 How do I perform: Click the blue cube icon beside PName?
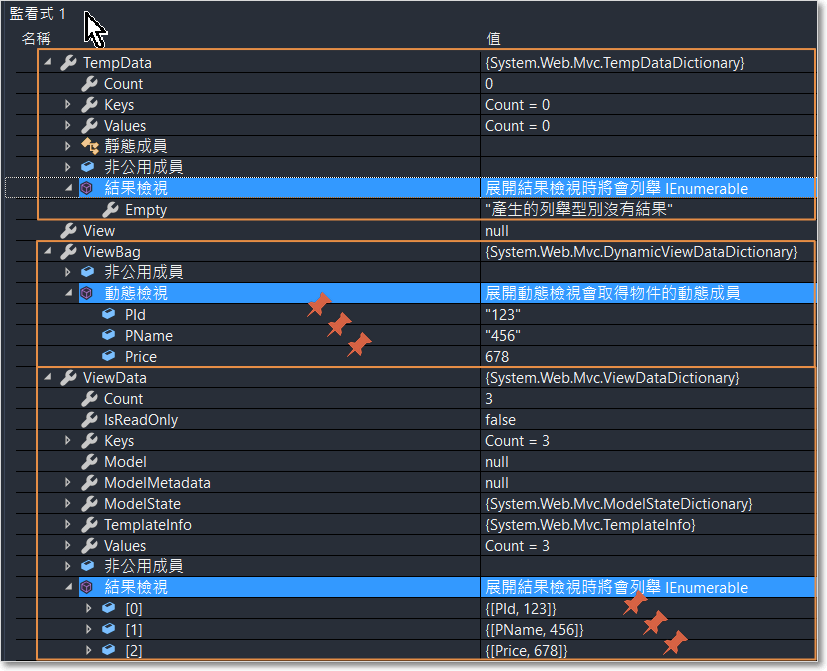pyautogui.click(x=109, y=335)
